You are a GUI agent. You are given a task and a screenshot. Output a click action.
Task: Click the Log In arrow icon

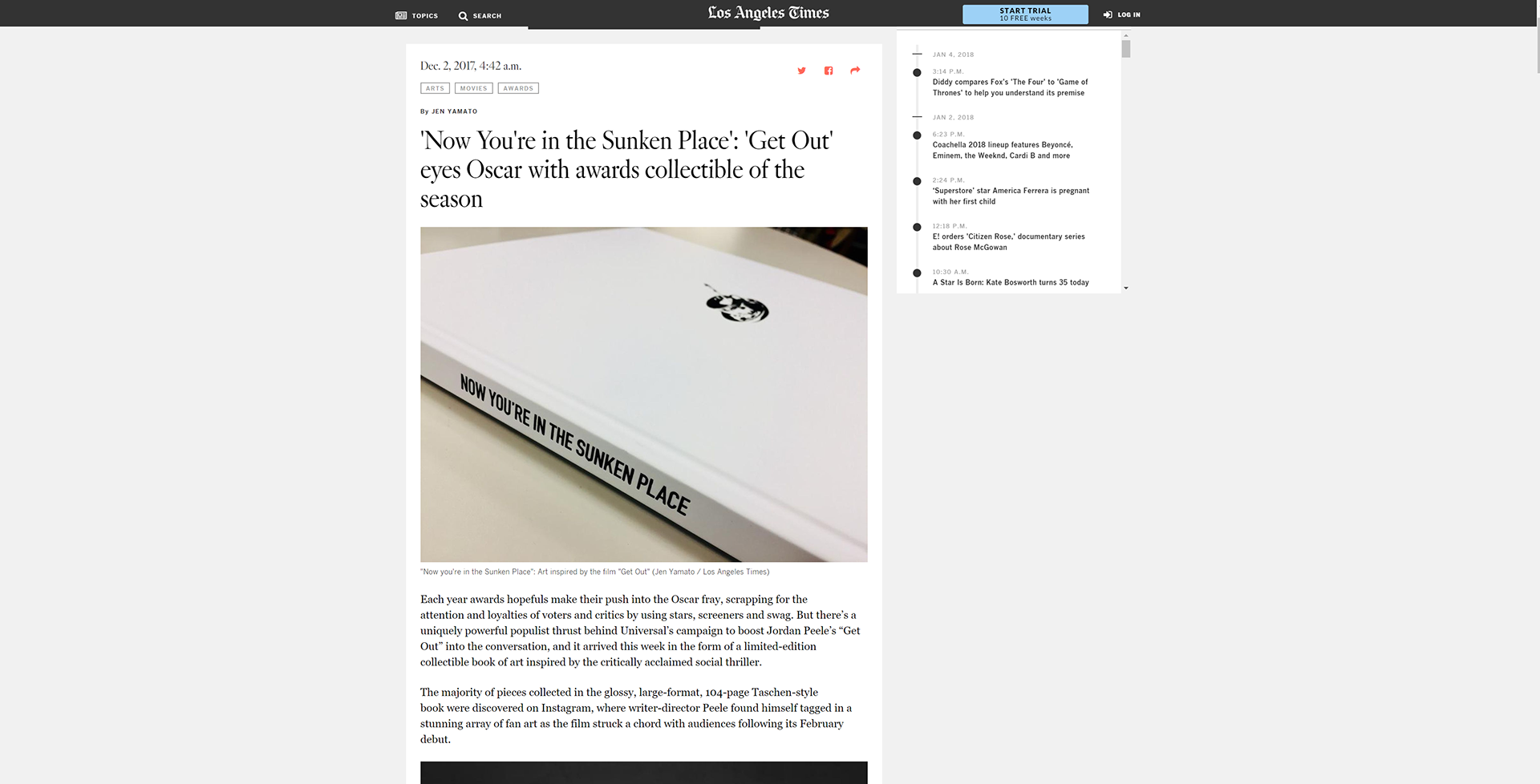coord(1108,14)
